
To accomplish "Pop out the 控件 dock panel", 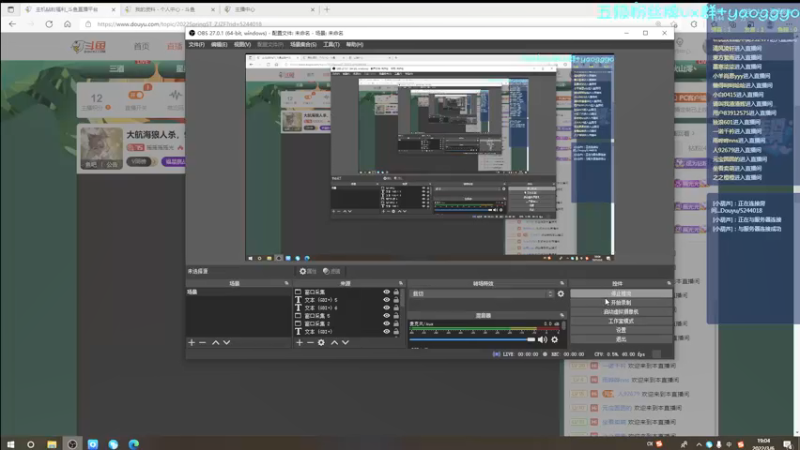I will [x=668, y=283].
